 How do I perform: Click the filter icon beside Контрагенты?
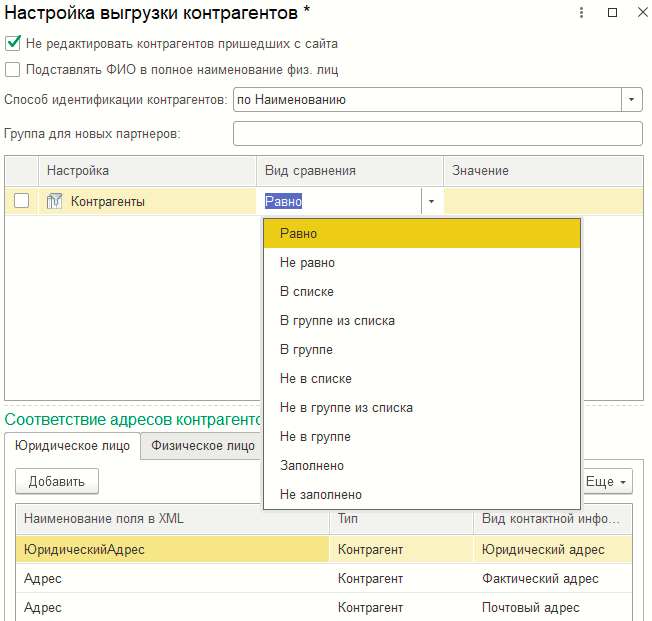coord(55,201)
